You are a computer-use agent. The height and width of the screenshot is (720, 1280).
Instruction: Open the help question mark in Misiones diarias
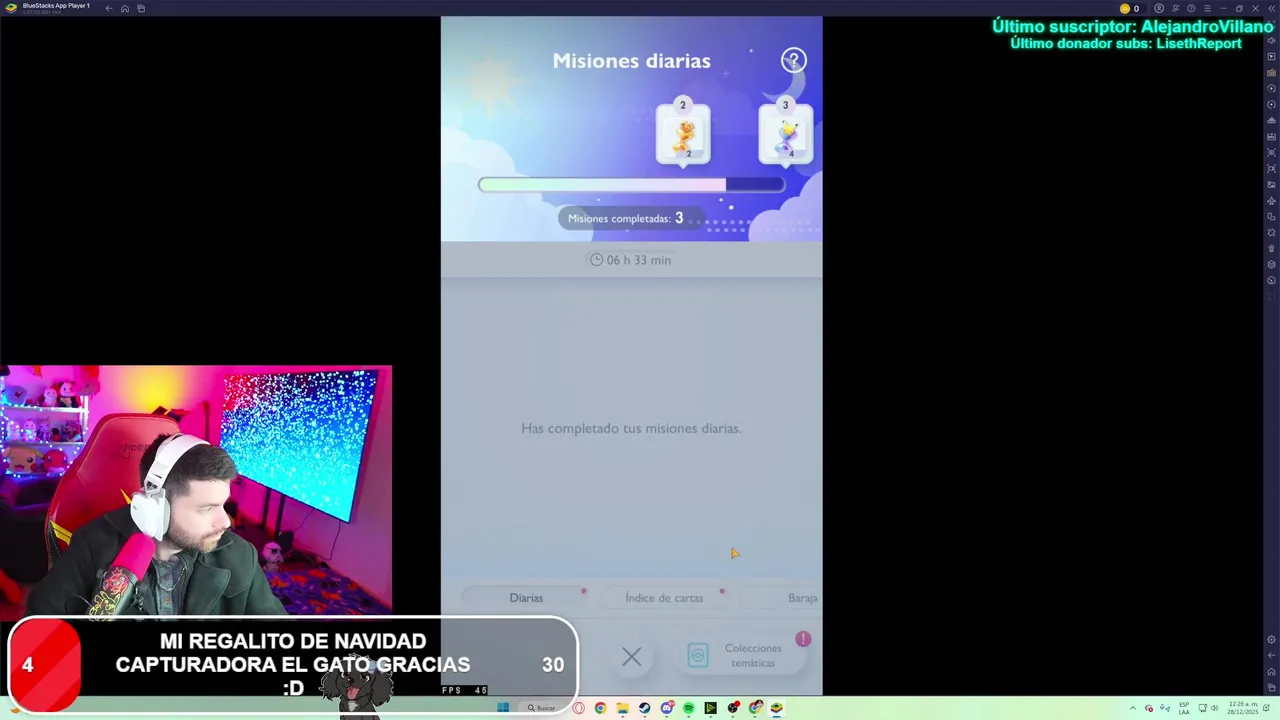tap(793, 60)
